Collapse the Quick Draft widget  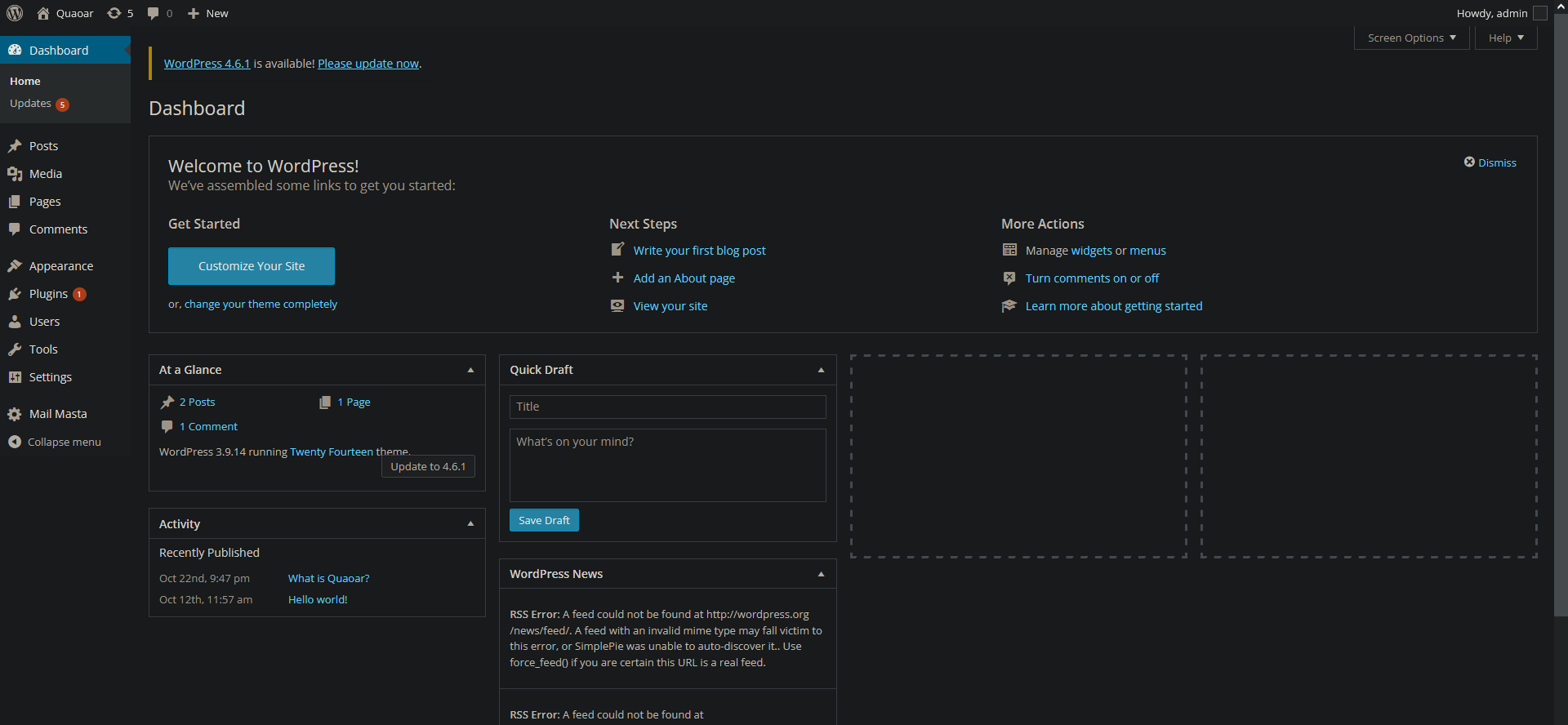[x=821, y=370]
